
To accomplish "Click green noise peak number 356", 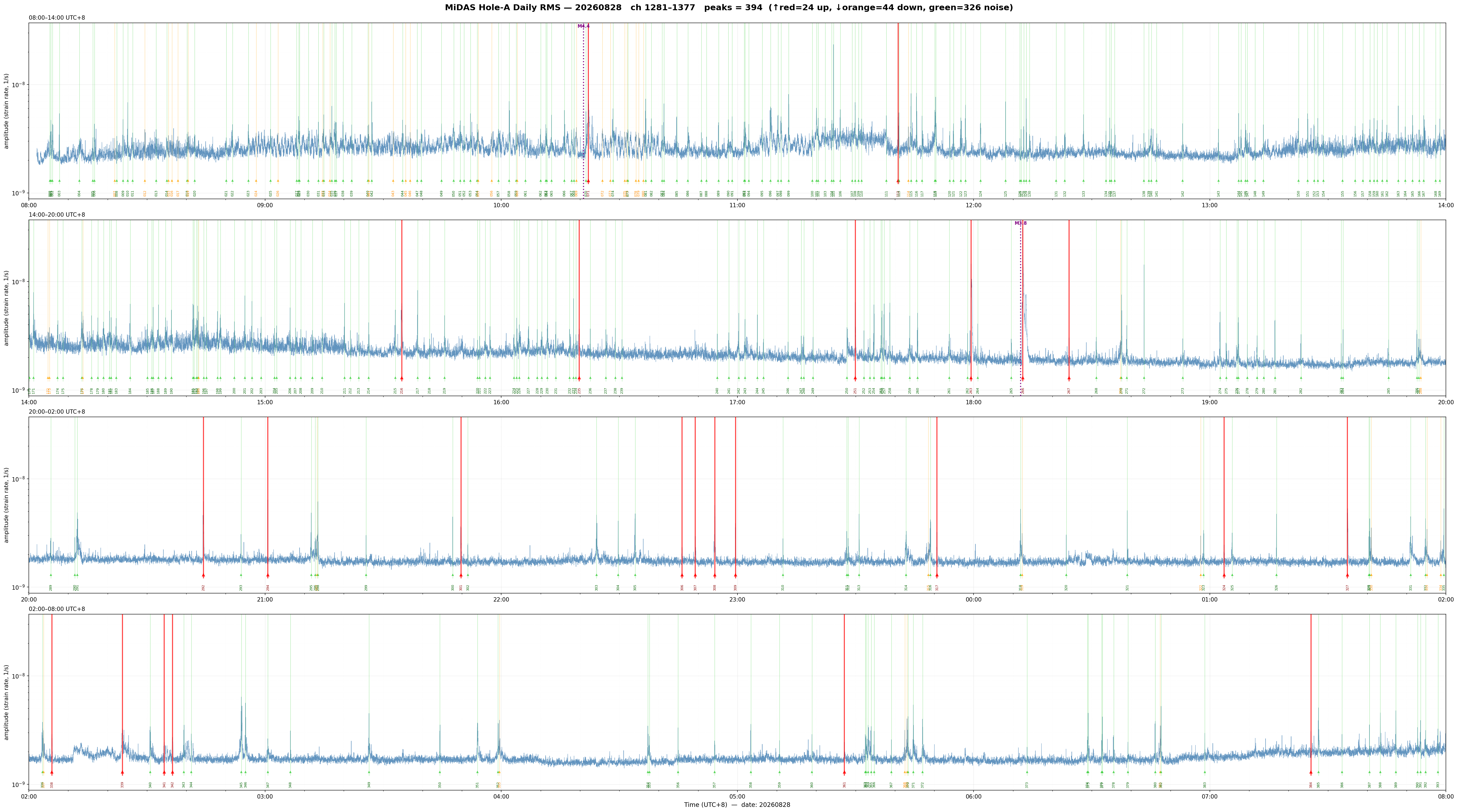I will [x=678, y=785].
